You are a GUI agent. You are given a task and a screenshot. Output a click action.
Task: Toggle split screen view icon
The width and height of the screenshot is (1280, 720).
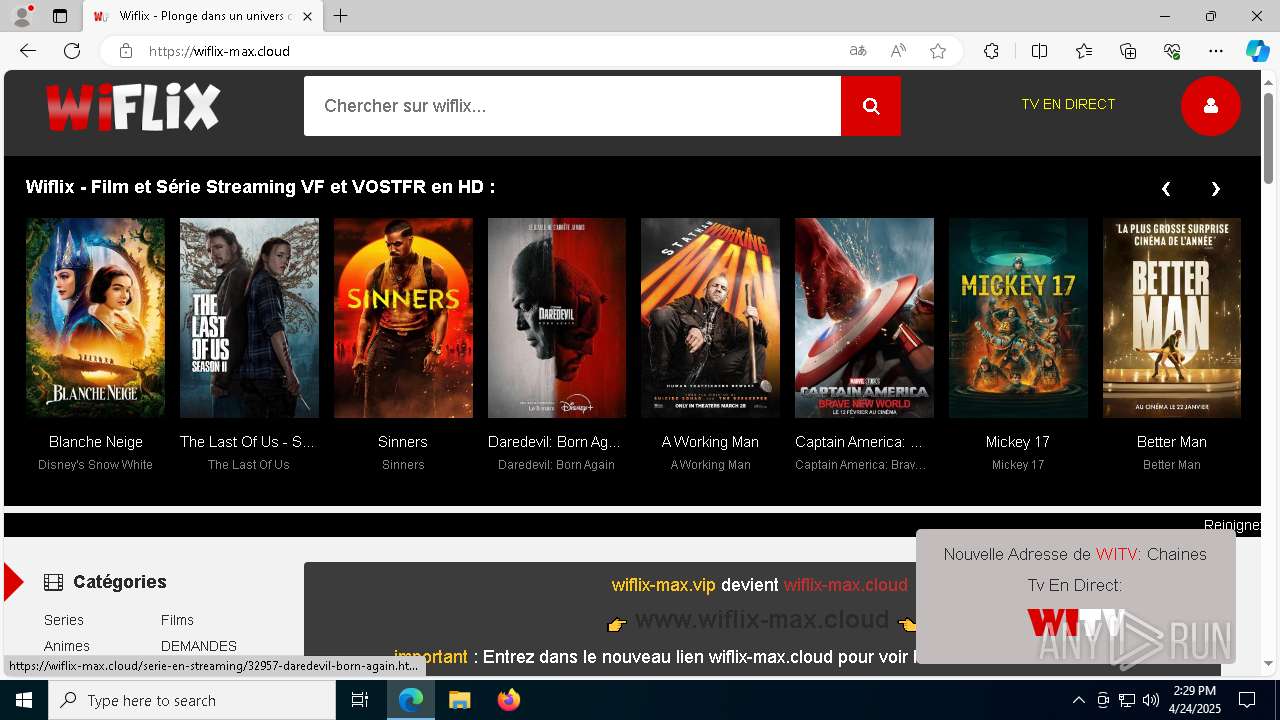coord(1039,51)
